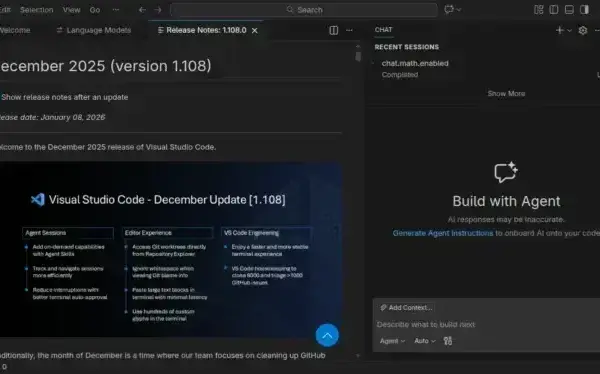Start a new chat with plus icon

pos(559,30)
